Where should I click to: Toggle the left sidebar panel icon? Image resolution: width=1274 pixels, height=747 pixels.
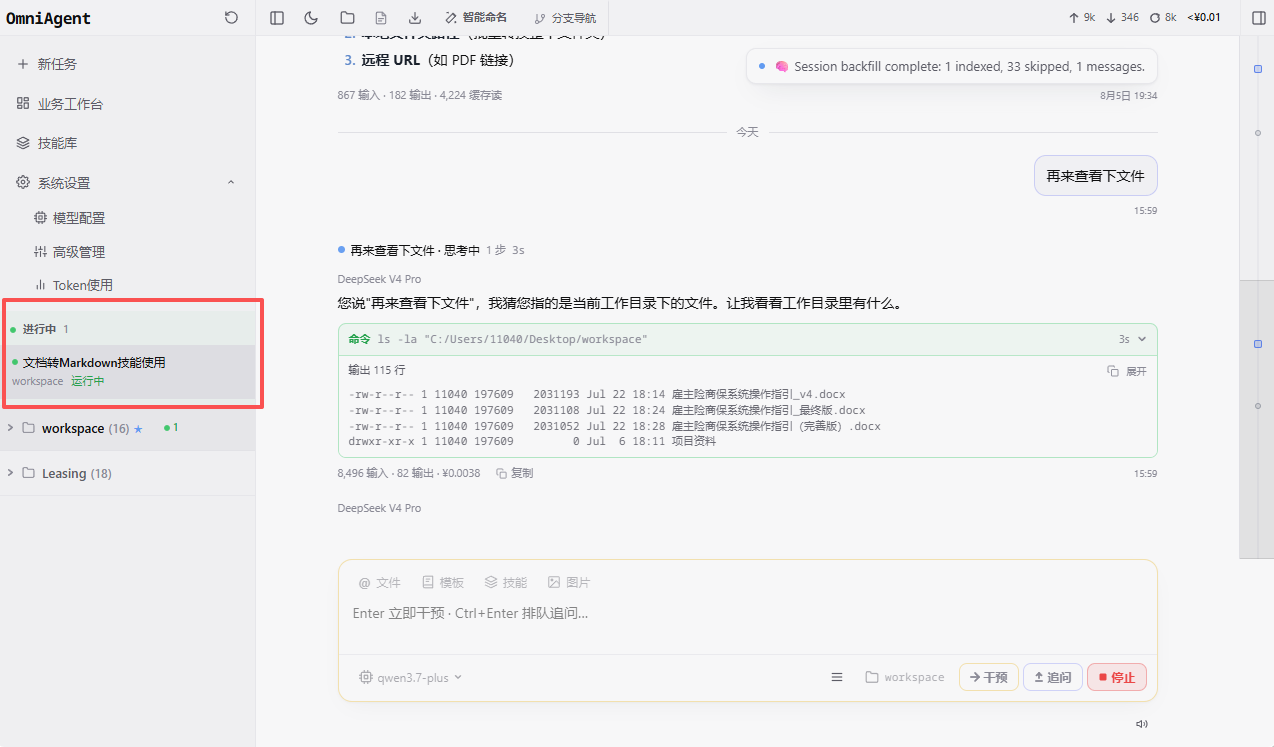coord(277,18)
